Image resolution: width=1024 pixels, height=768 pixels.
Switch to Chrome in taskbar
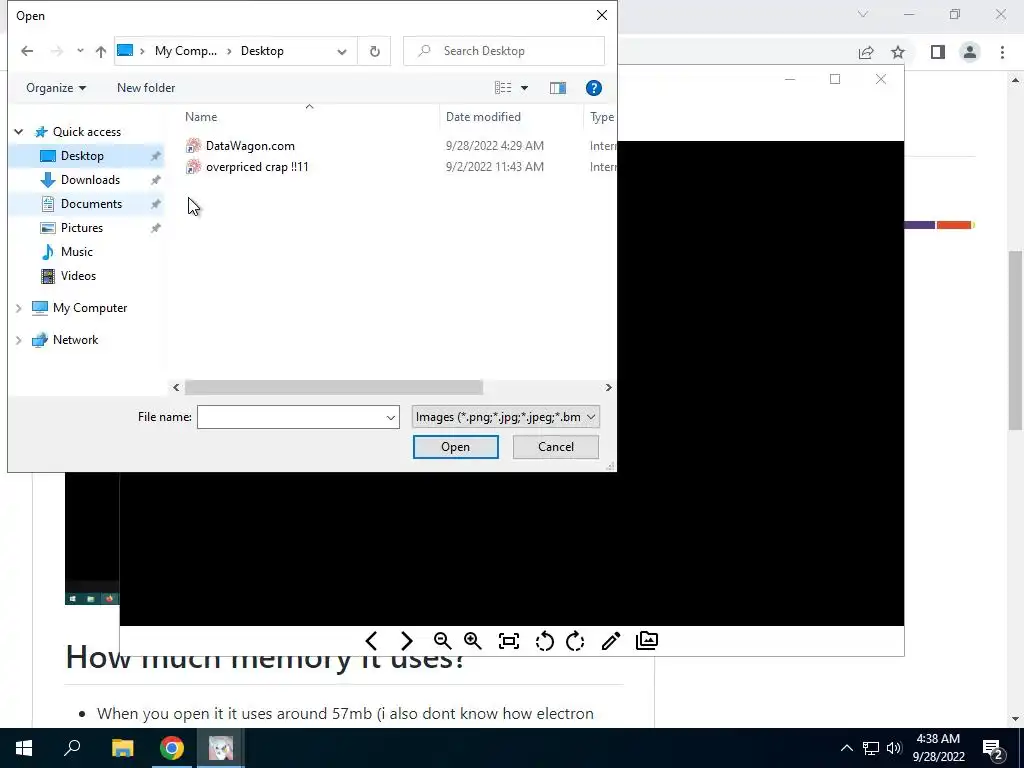coord(172,748)
